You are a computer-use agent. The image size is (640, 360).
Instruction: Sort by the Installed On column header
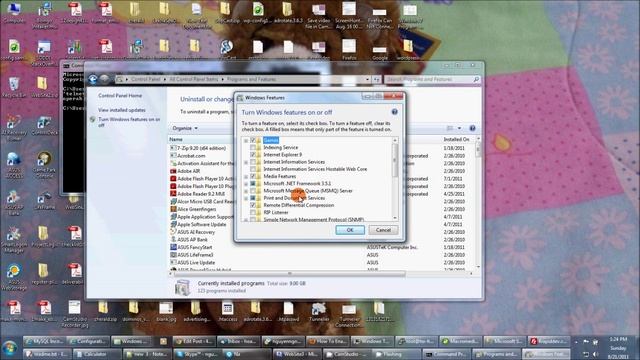(456, 140)
